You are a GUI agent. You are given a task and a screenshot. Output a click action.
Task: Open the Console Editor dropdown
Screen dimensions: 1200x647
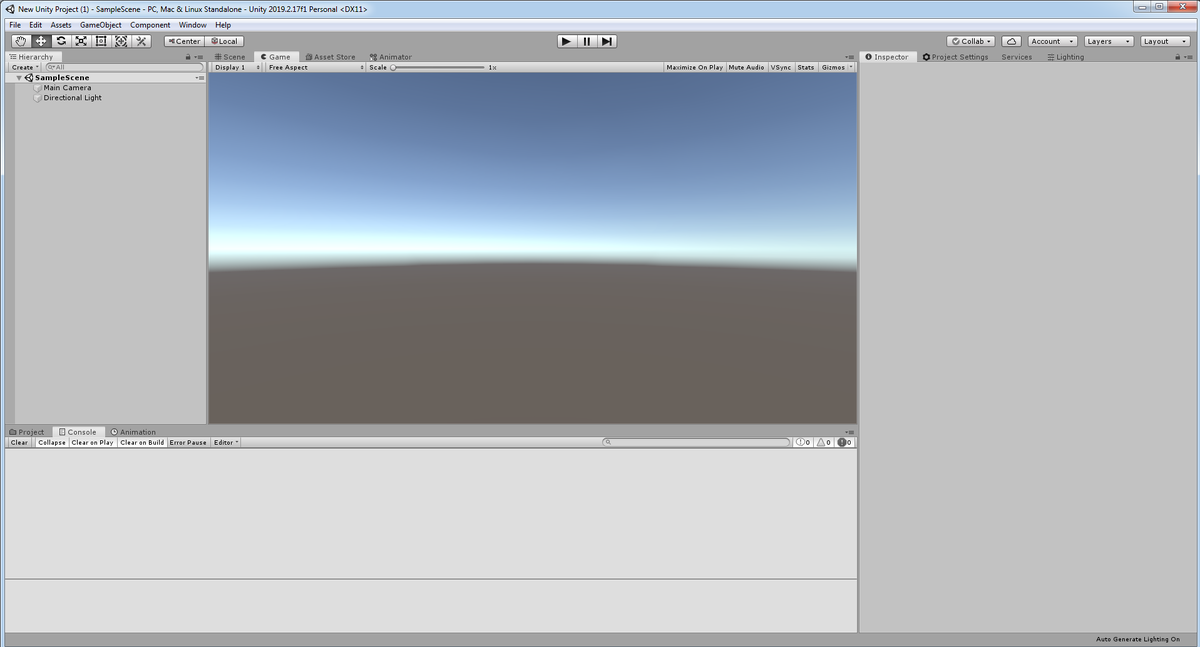point(226,442)
